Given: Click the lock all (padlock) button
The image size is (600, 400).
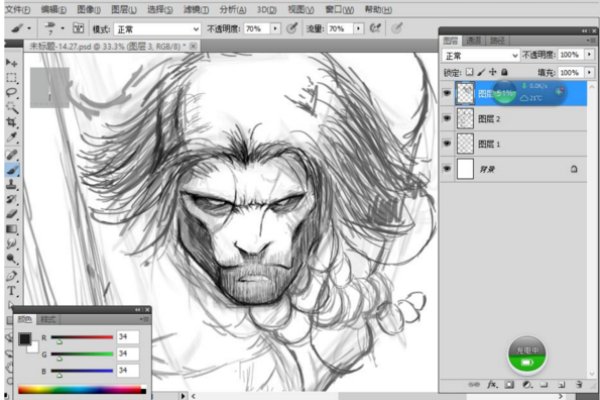Looking at the screenshot, I should (504, 73).
